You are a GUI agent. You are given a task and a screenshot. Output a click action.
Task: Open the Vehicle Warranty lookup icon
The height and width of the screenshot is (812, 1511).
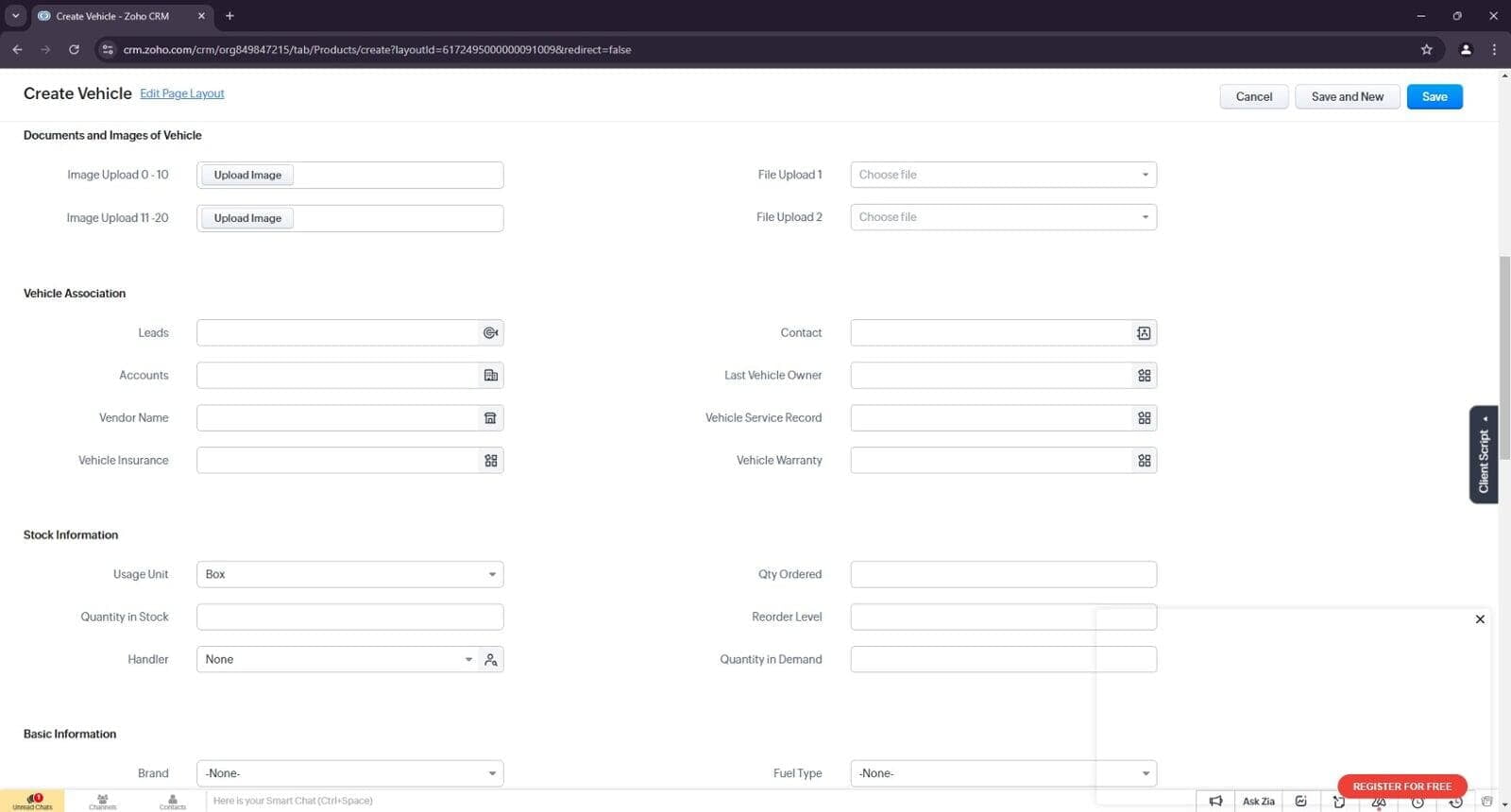1144,460
